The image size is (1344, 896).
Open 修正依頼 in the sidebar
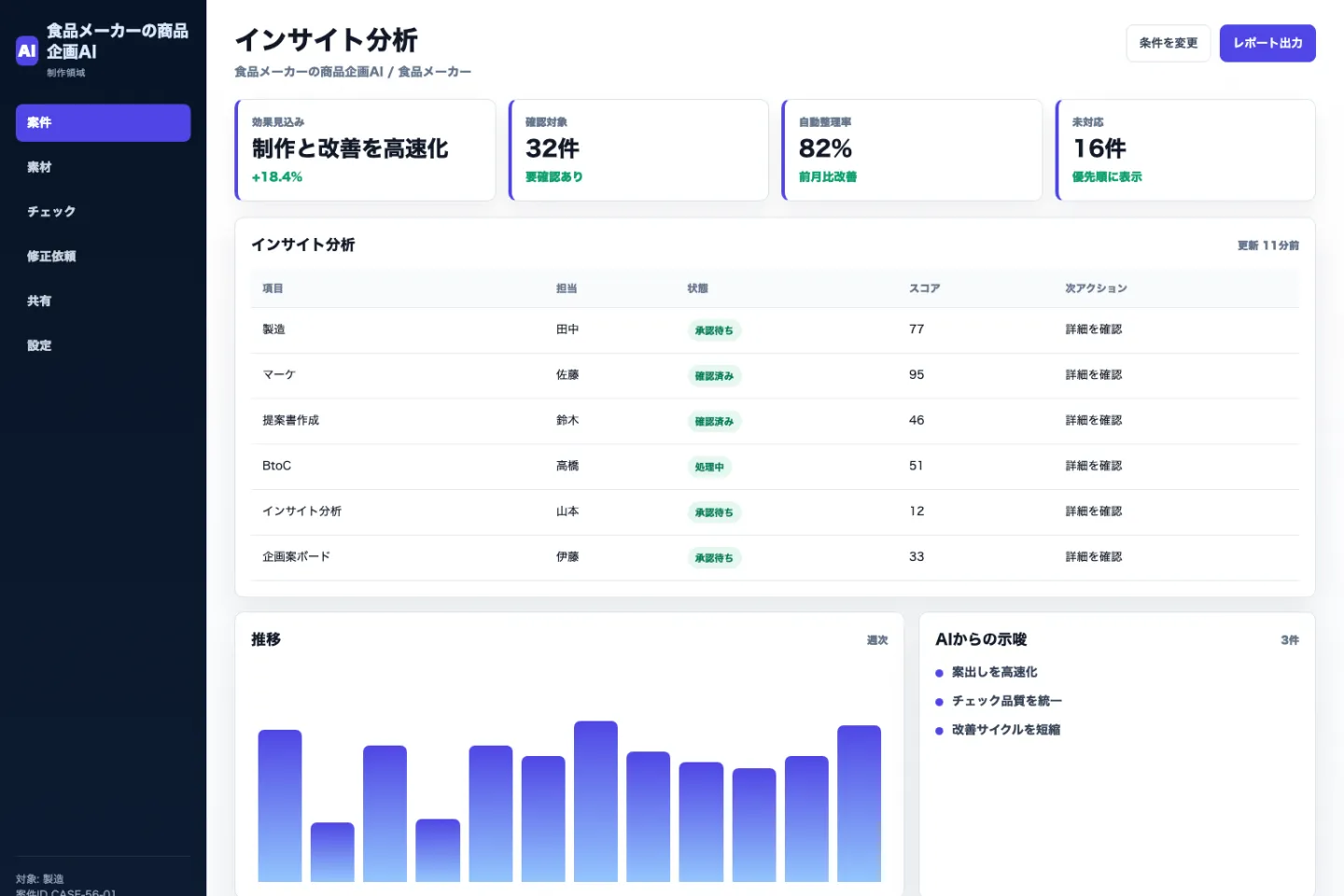(x=103, y=256)
